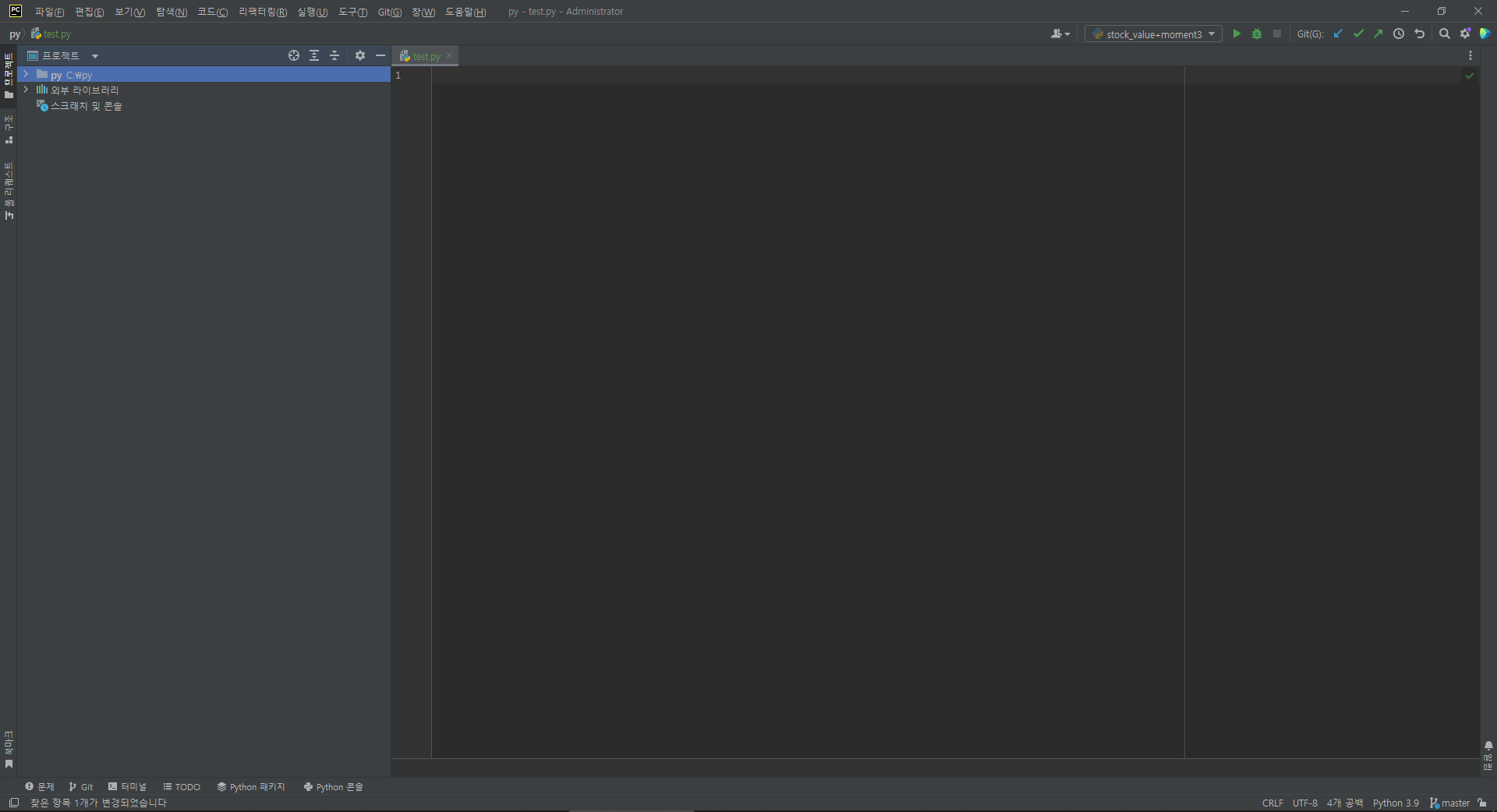This screenshot has height=812, width=1497.
Task: Open the editor tabs three-dot menu
Action: [1470, 55]
